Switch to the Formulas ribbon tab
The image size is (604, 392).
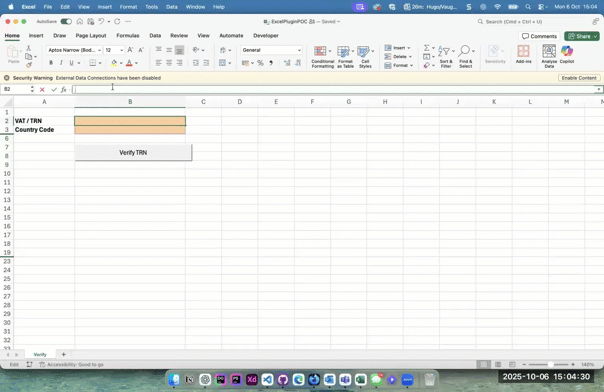128,35
